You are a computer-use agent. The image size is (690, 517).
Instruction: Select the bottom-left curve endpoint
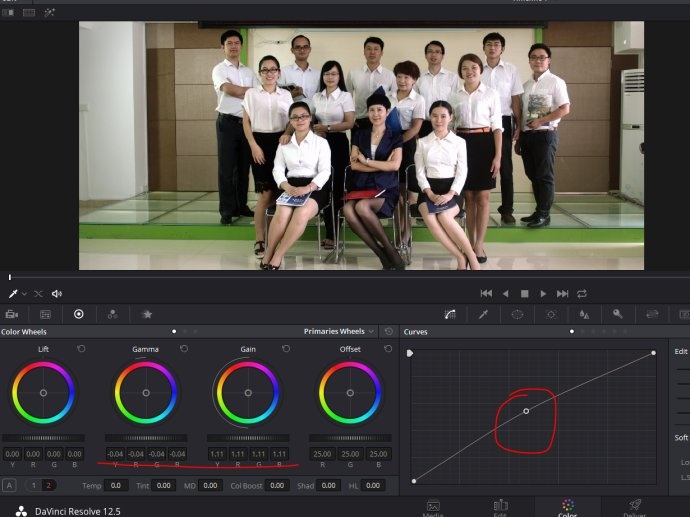[x=414, y=481]
